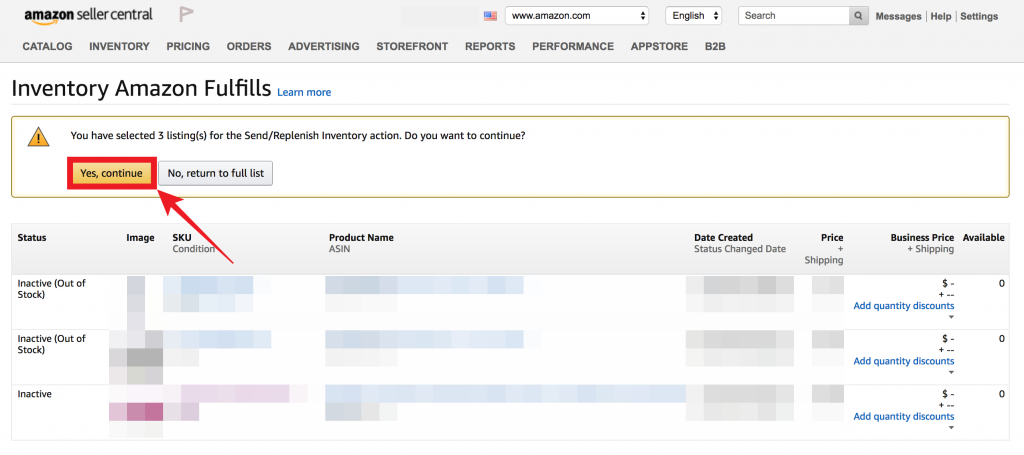Click the first row product image thumbnail

(136, 303)
